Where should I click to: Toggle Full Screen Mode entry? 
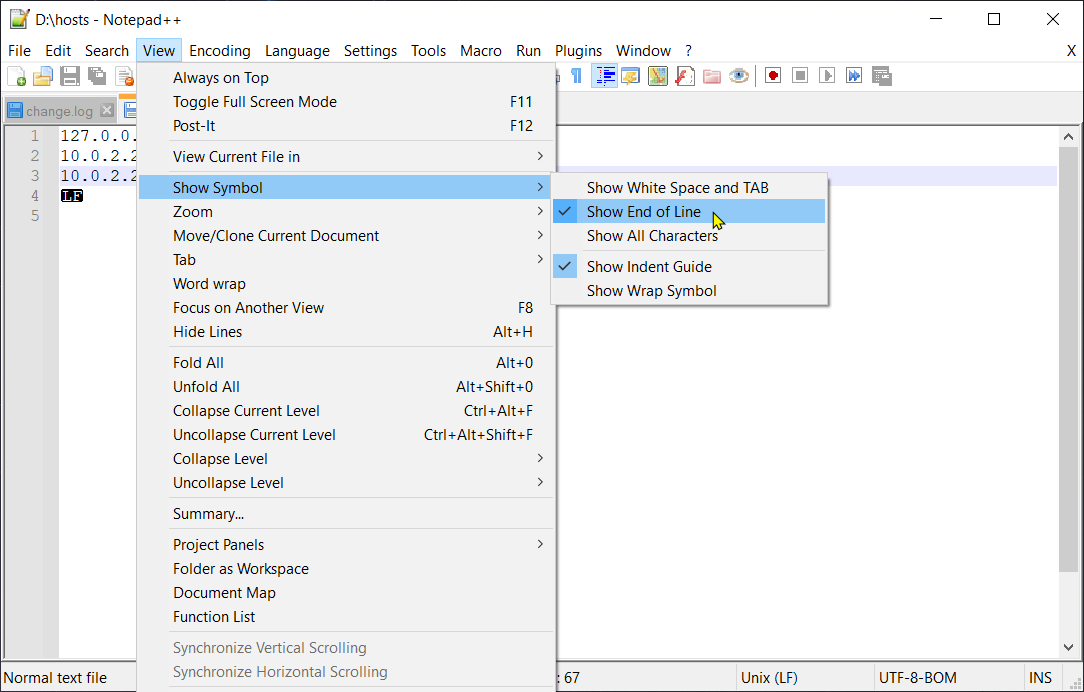pos(346,102)
